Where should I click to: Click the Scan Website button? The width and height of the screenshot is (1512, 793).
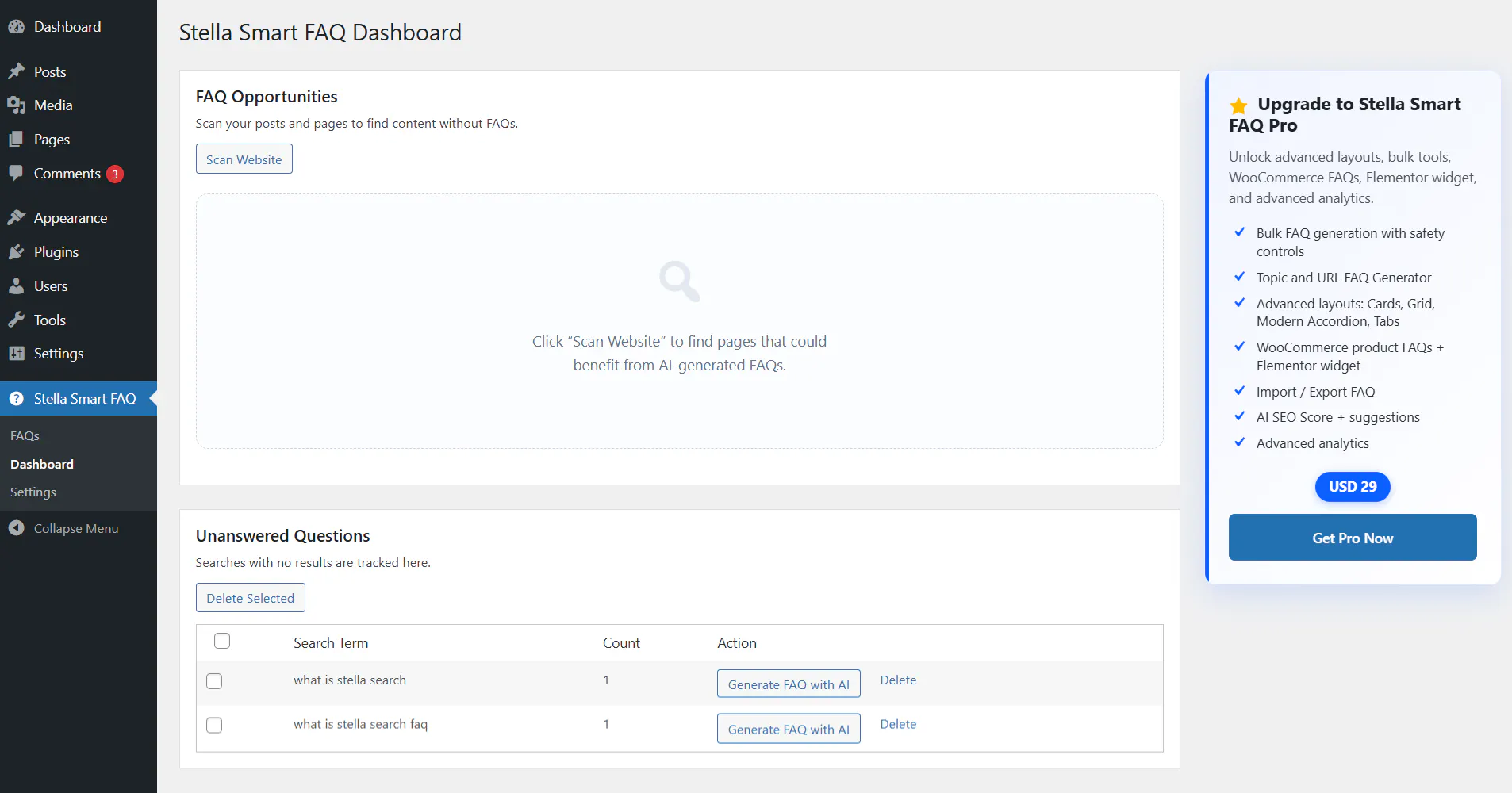click(244, 159)
